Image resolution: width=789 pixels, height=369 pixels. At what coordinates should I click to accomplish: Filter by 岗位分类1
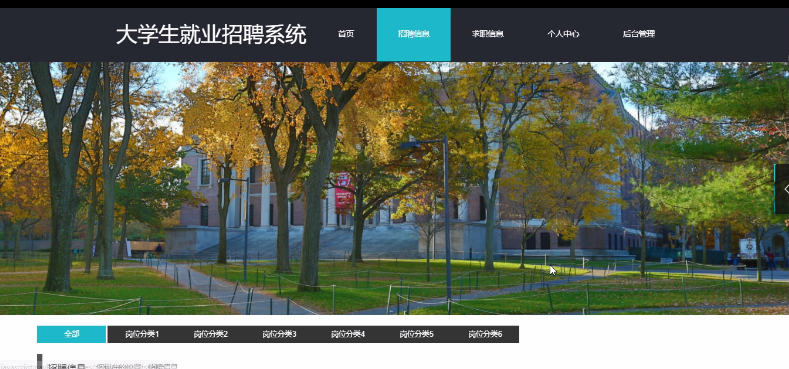142,334
